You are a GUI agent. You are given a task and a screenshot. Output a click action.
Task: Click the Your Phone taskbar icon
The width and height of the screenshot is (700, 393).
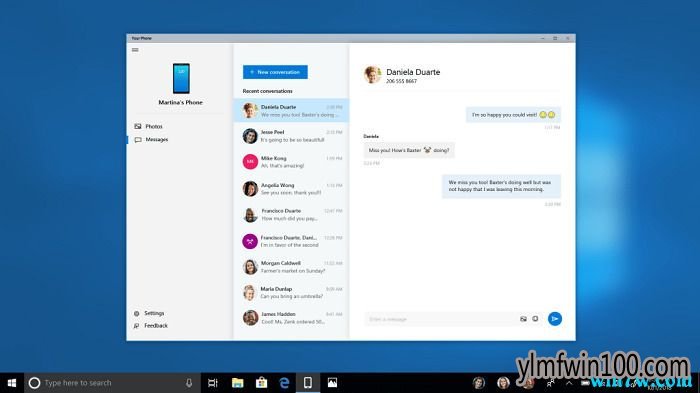(x=308, y=383)
